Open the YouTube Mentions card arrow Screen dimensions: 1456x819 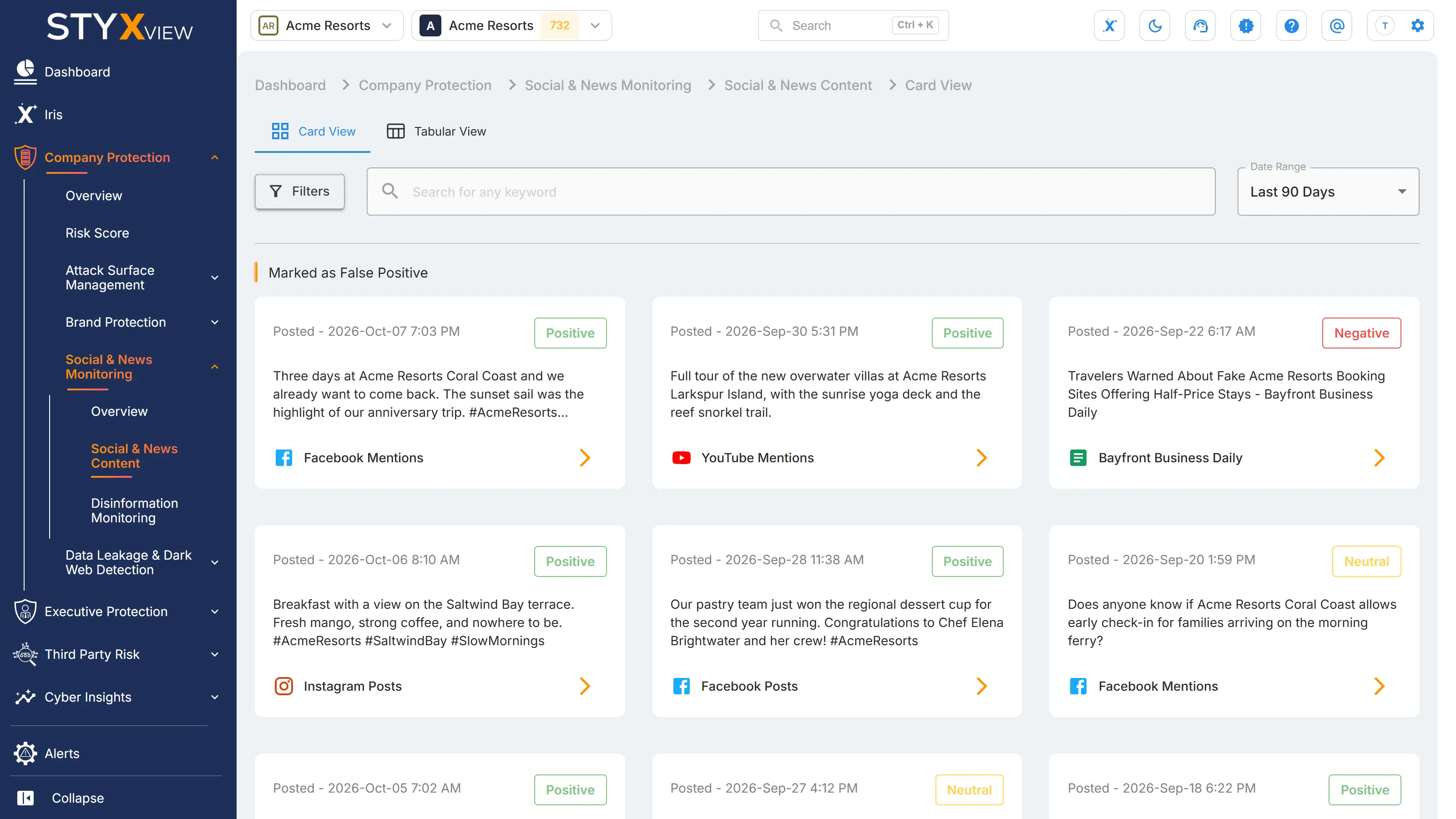pos(982,457)
